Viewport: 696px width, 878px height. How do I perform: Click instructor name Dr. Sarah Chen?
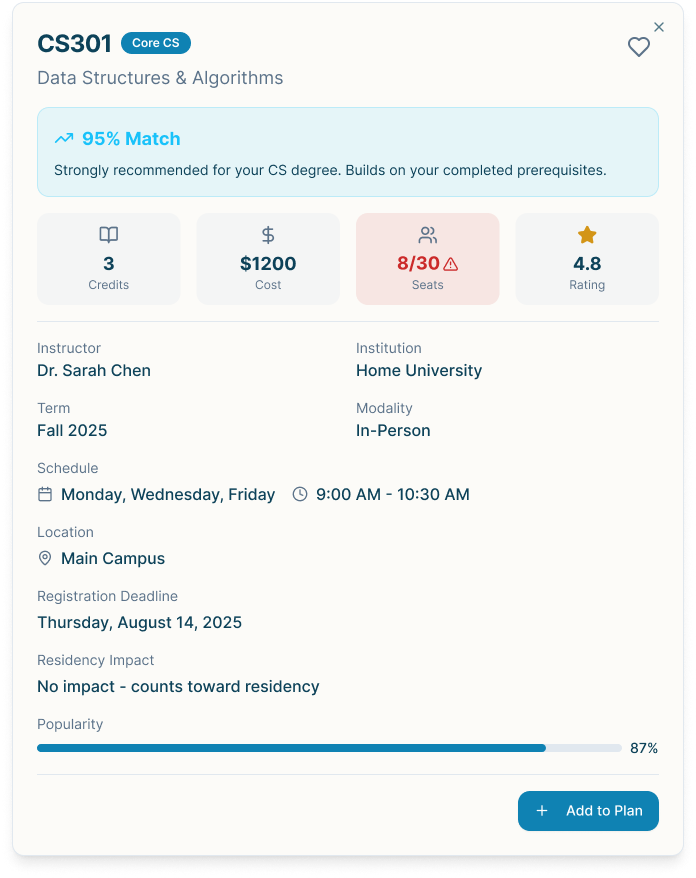(94, 370)
